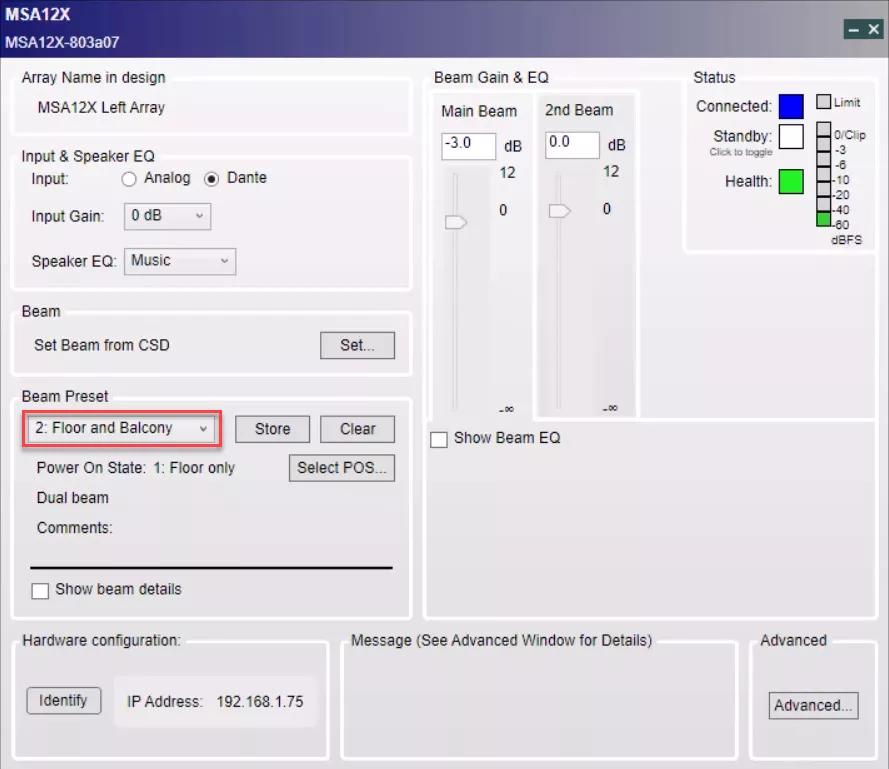Enable Show beam details checkbox
Viewport: 889px width, 769px height.
click(40, 590)
